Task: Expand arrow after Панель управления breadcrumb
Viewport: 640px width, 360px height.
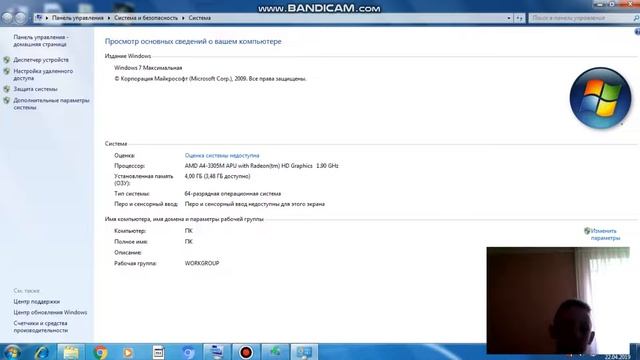Action: coord(109,18)
